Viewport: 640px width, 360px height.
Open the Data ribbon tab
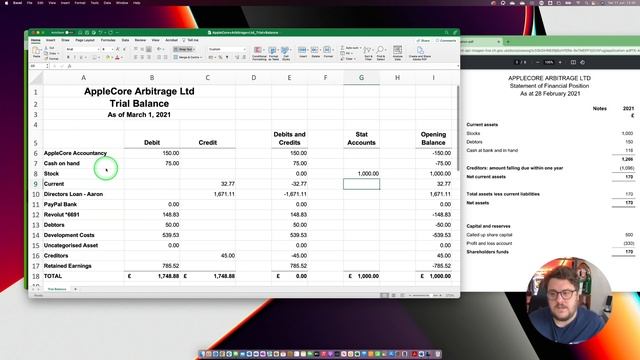click(x=125, y=40)
